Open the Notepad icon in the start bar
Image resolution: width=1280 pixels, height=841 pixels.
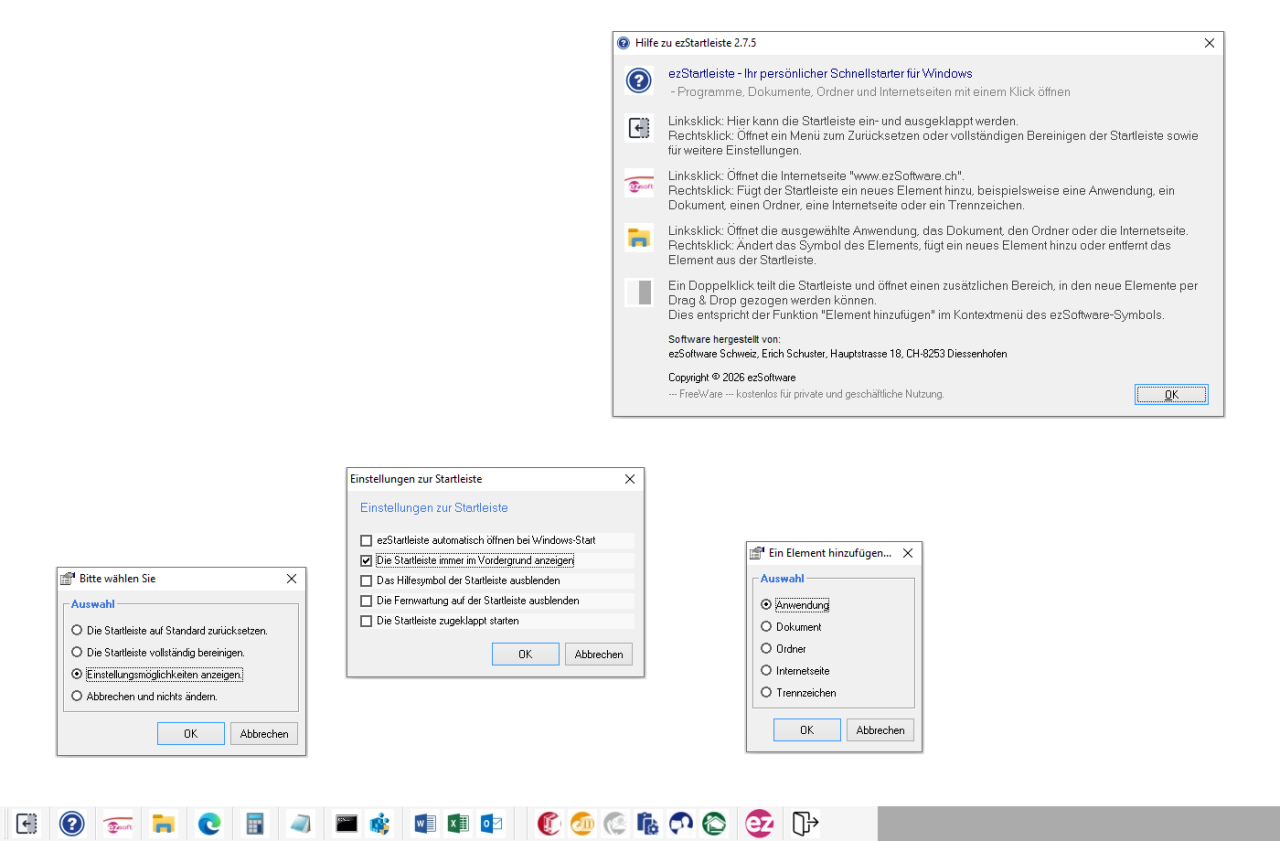point(300,824)
